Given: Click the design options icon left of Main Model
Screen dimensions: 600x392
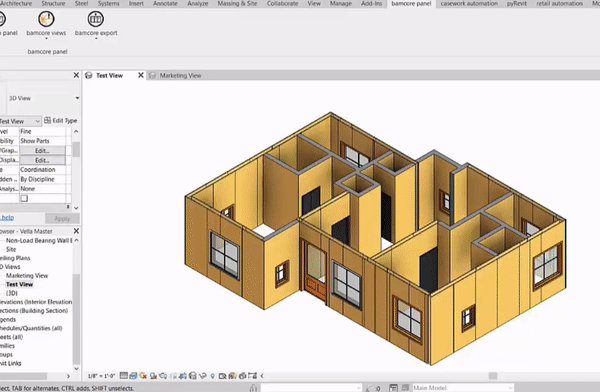Looking at the screenshot, I should [393, 388].
